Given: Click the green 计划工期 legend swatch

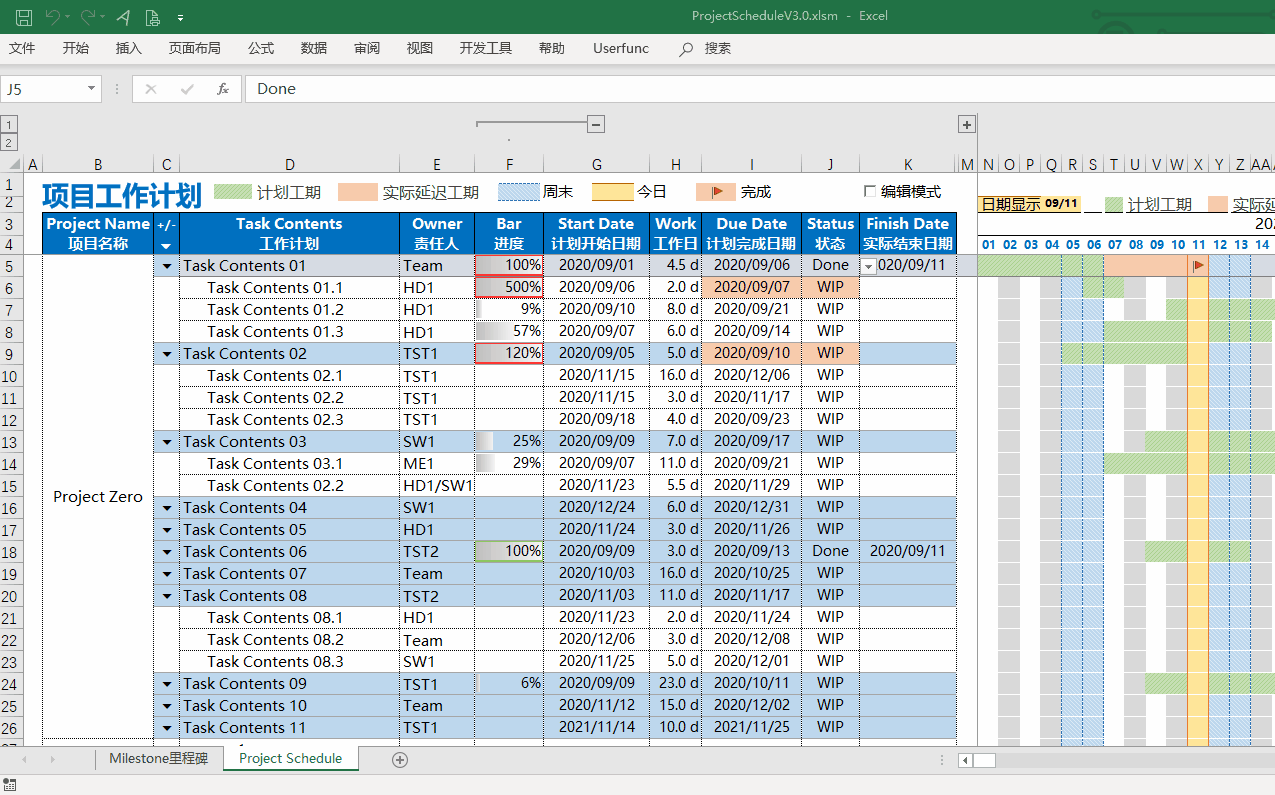Looking at the screenshot, I should 233,192.
